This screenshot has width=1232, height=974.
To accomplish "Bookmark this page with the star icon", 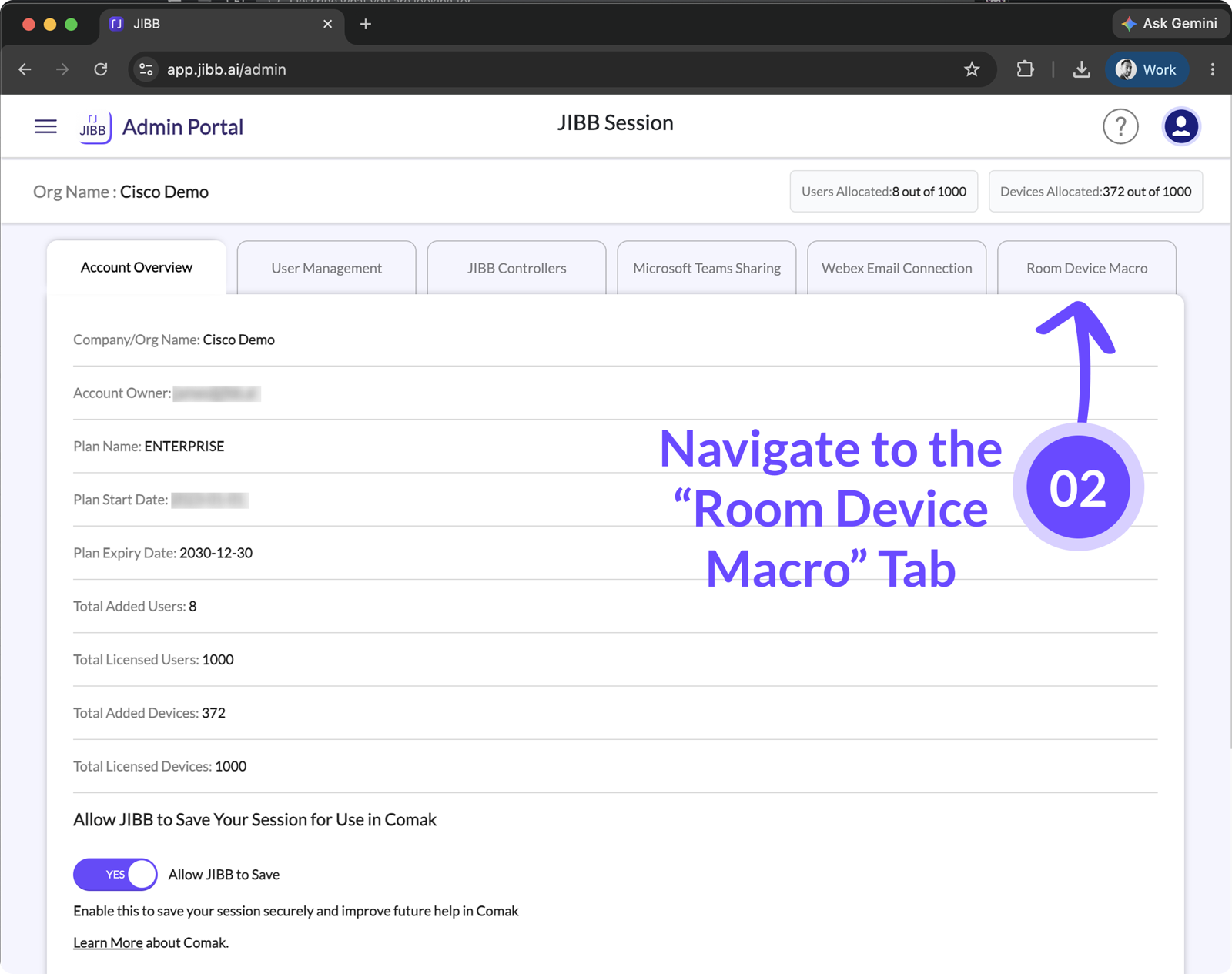I will click(972, 69).
